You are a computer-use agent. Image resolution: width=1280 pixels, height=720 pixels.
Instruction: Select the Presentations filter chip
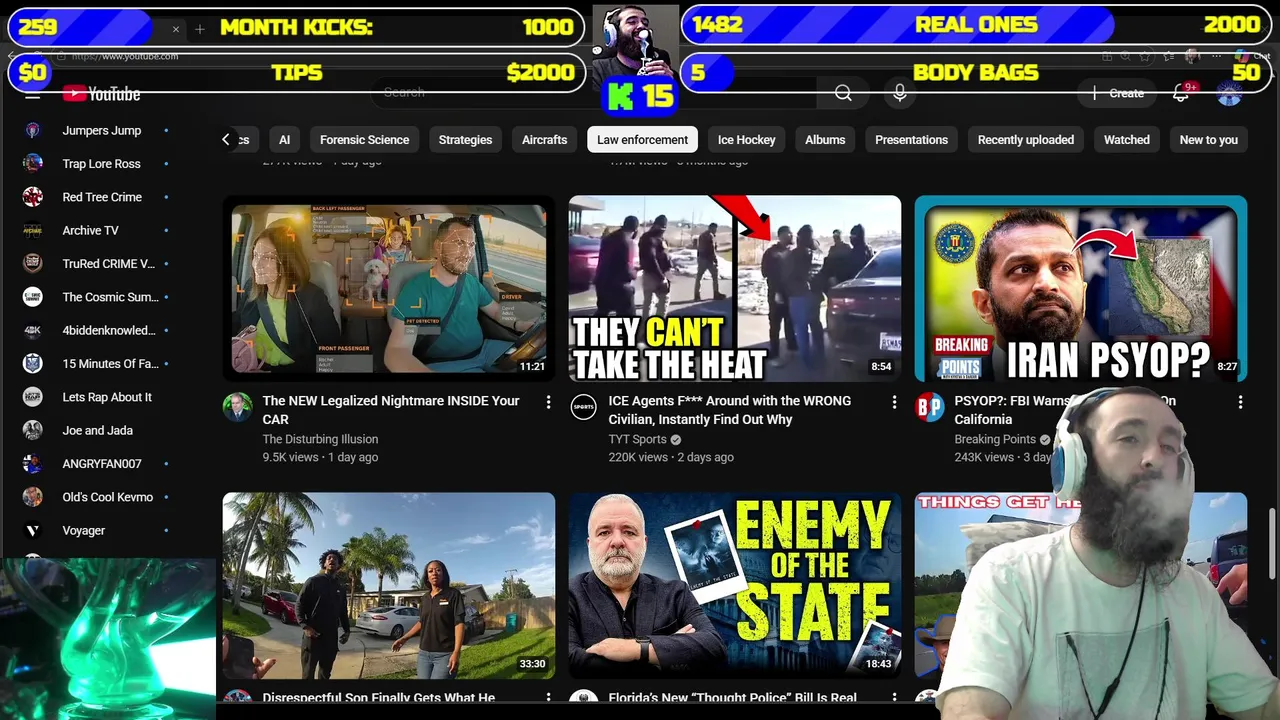911,140
